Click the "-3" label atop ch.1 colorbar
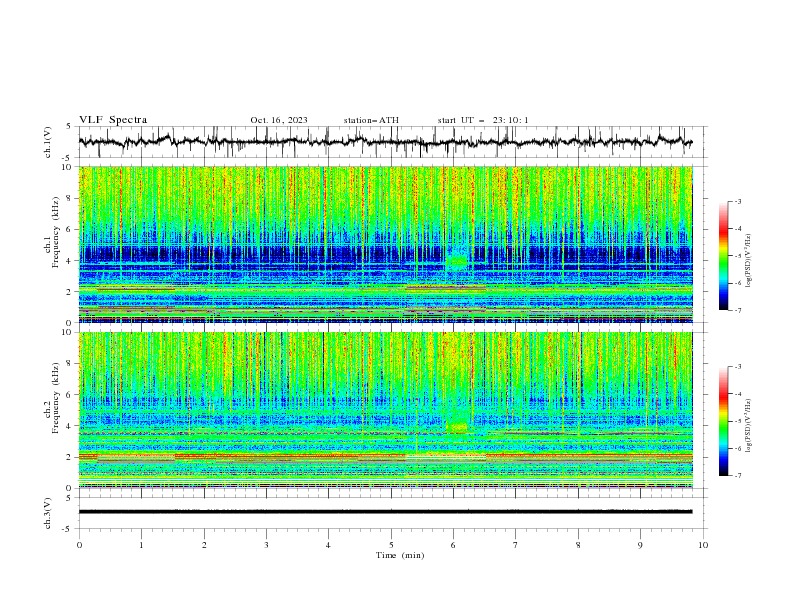This screenshot has width=792, height=612. click(737, 201)
